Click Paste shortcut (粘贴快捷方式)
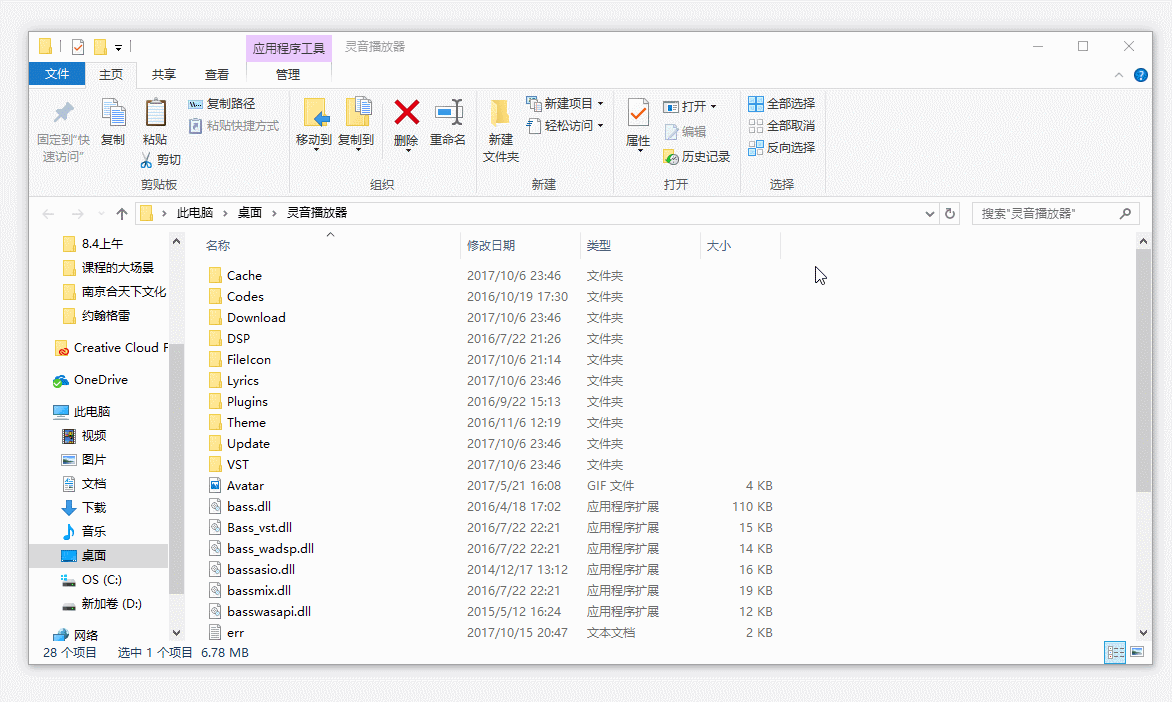The width and height of the screenshot is (1172, 702). [x=234, y=126]
